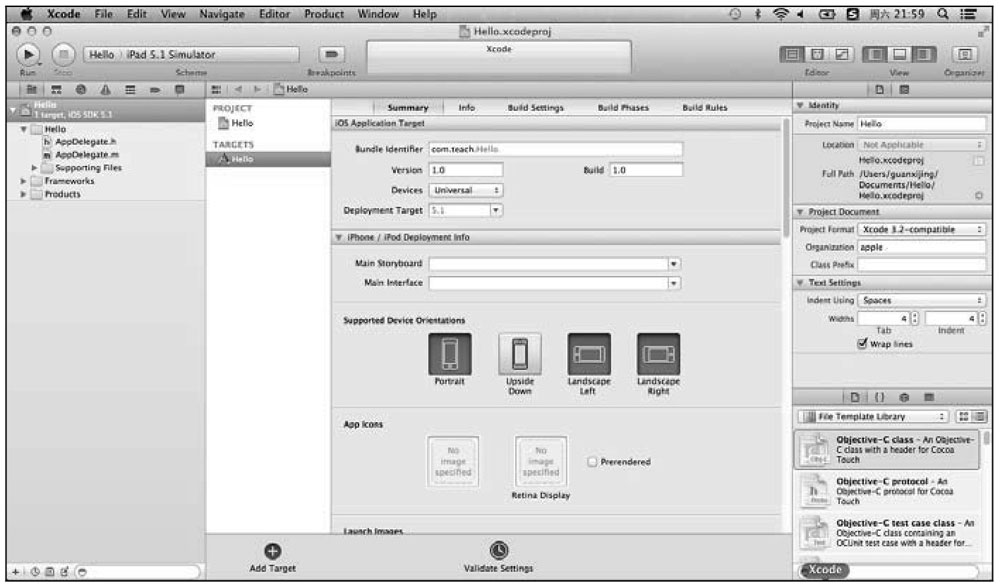Open Indent Using Spaces dropdown
Viewport: 1000px width, 588px height.
(922, 300)
